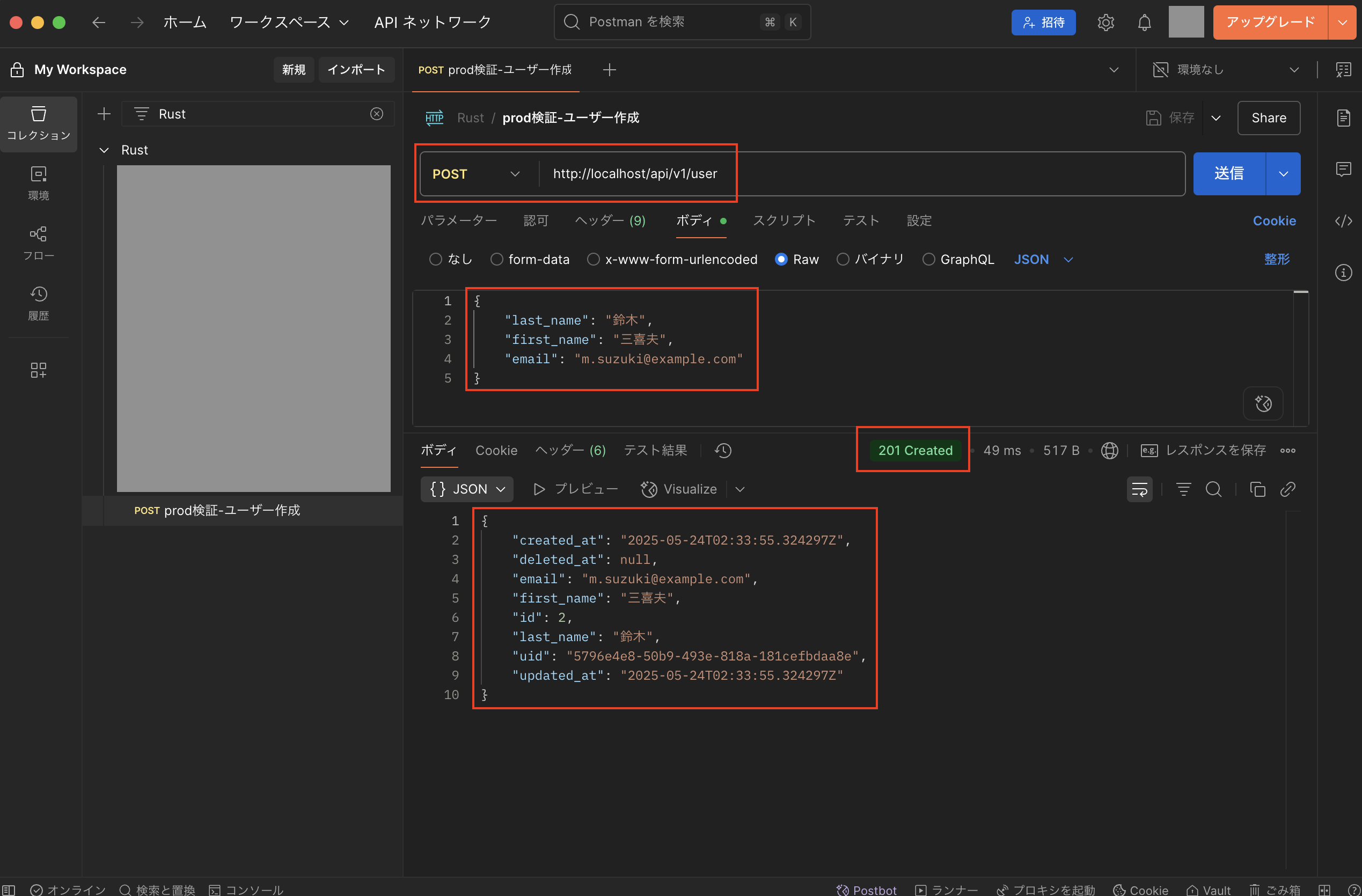Open the documentation icon in right sidebar
The height and width of the screenshot is (896, 1362).
click(1343, 118)
